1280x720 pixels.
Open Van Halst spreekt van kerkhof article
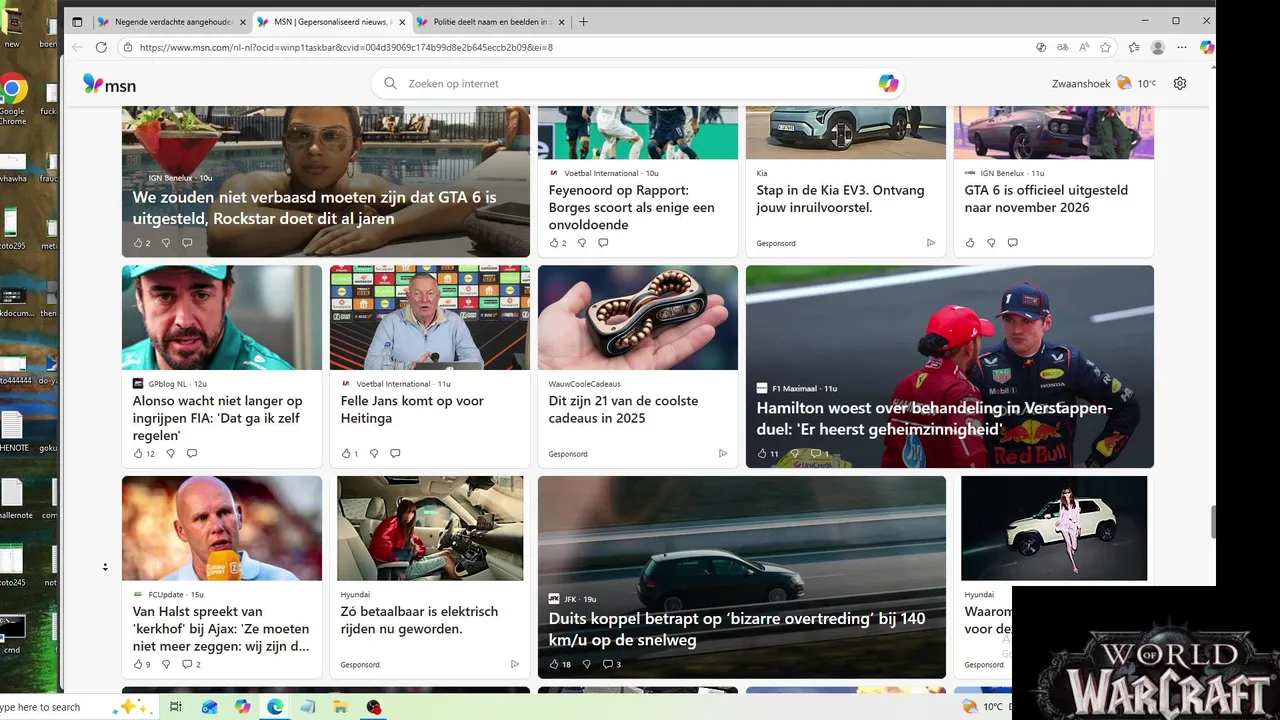(x=221, y=629)
